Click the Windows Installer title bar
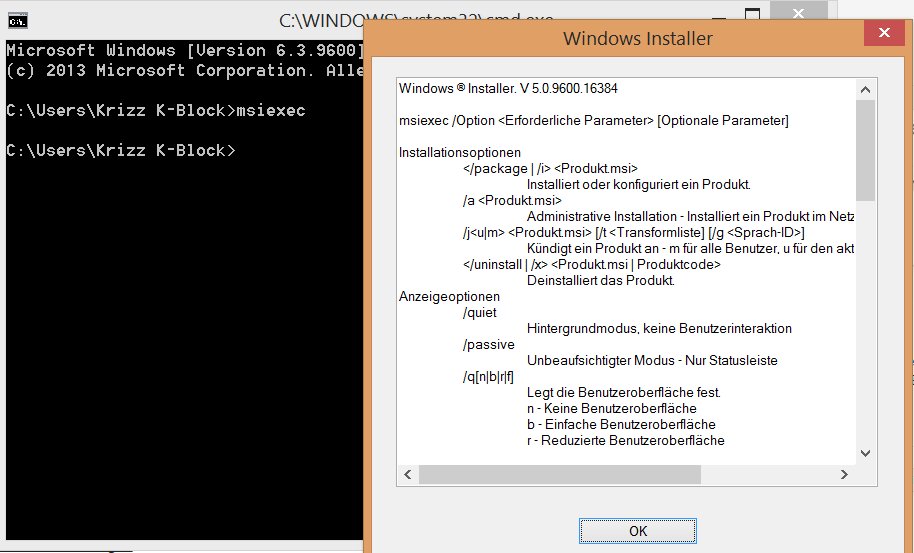 point(637,39)
